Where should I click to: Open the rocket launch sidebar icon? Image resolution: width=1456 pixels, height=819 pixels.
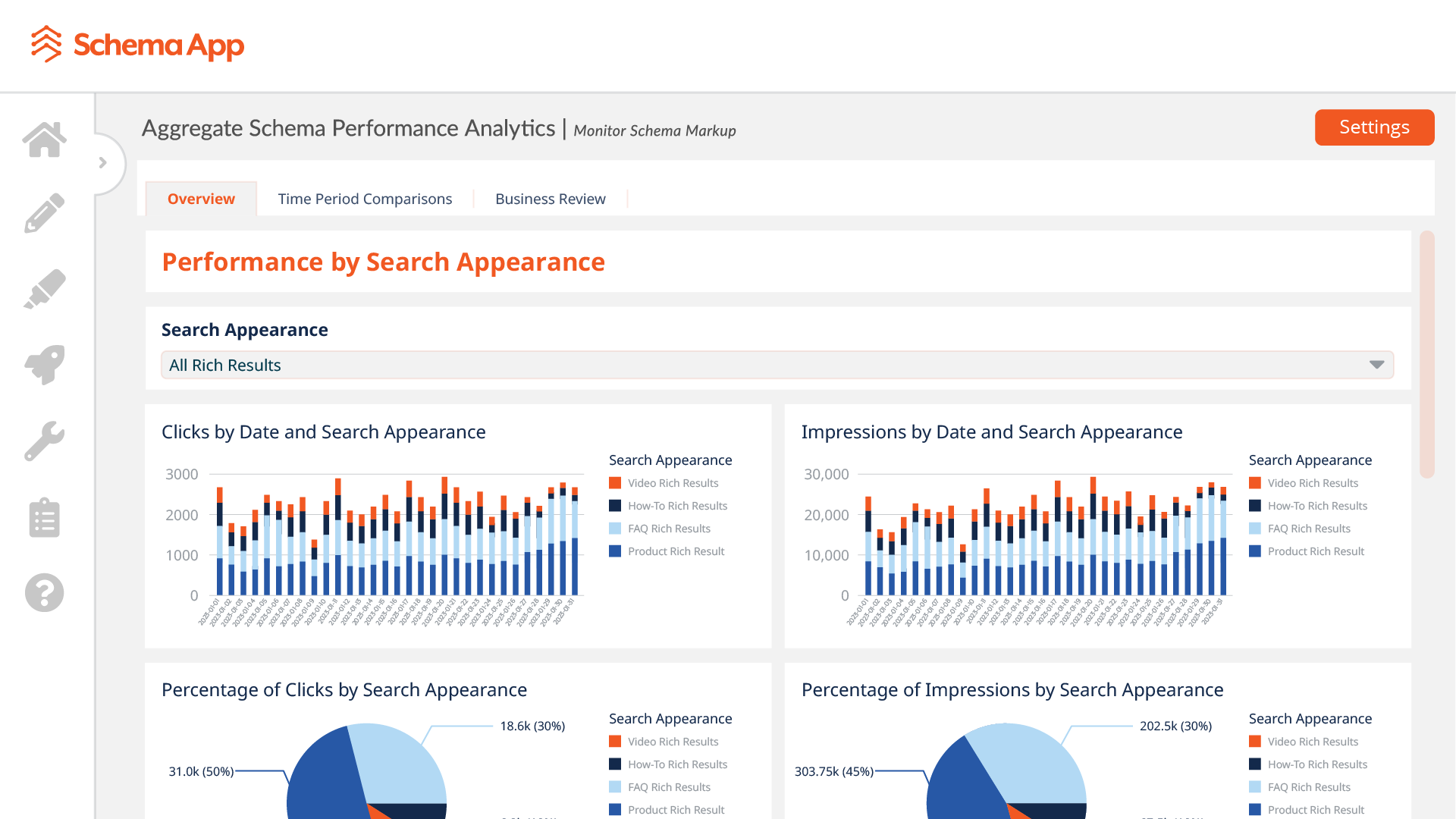tap(45, 365)
